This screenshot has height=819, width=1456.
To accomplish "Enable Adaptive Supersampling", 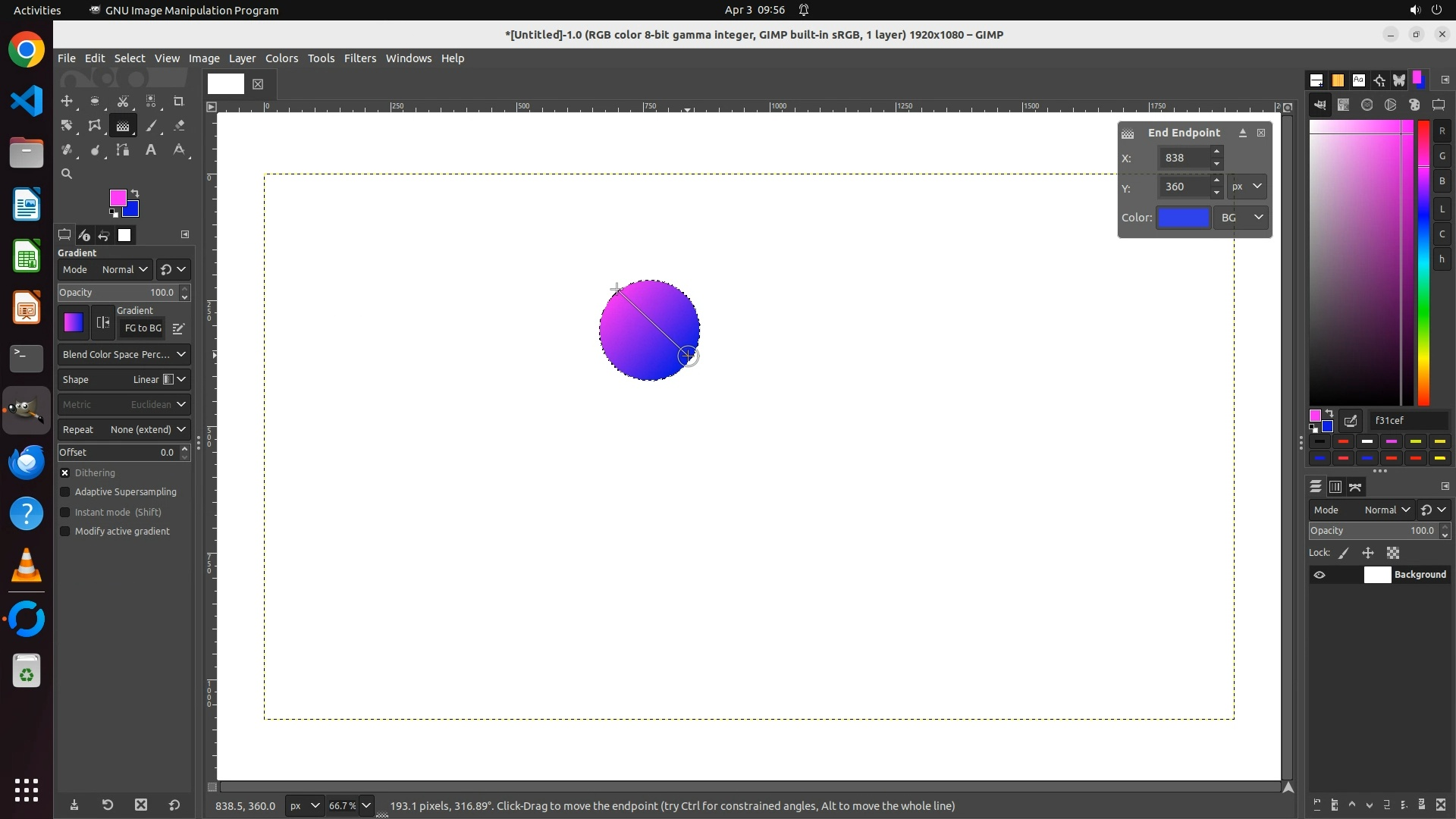I will click(x=65, y=492).
